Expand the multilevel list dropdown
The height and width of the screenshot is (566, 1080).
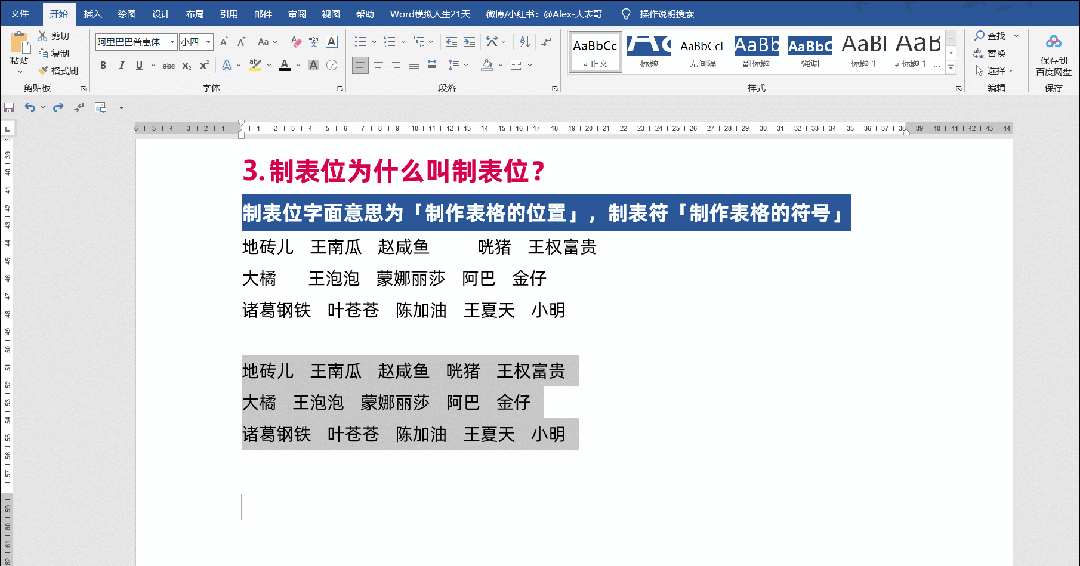[431, 42]
